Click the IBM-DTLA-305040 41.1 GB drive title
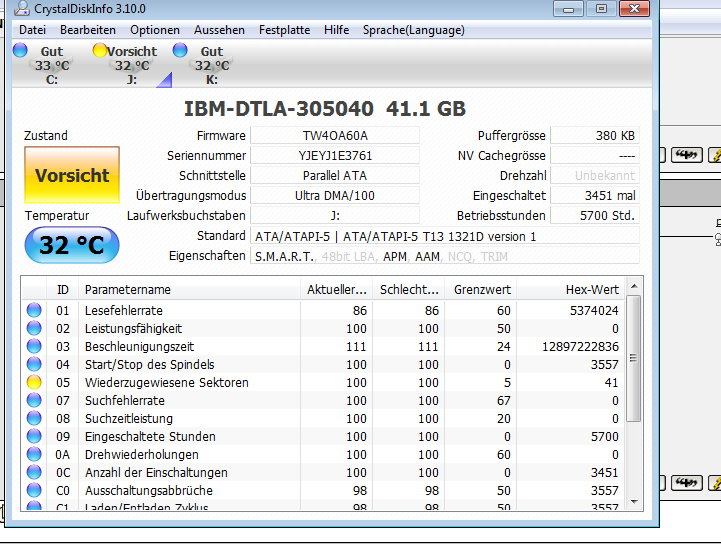 click(325, 109)
